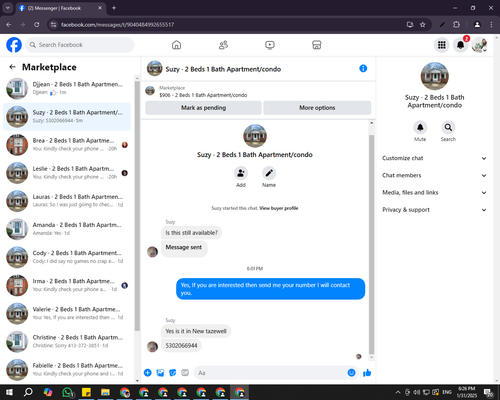Open taskbar search magnifier
This screenshot has width=500, height=400.
pos(28,392)
